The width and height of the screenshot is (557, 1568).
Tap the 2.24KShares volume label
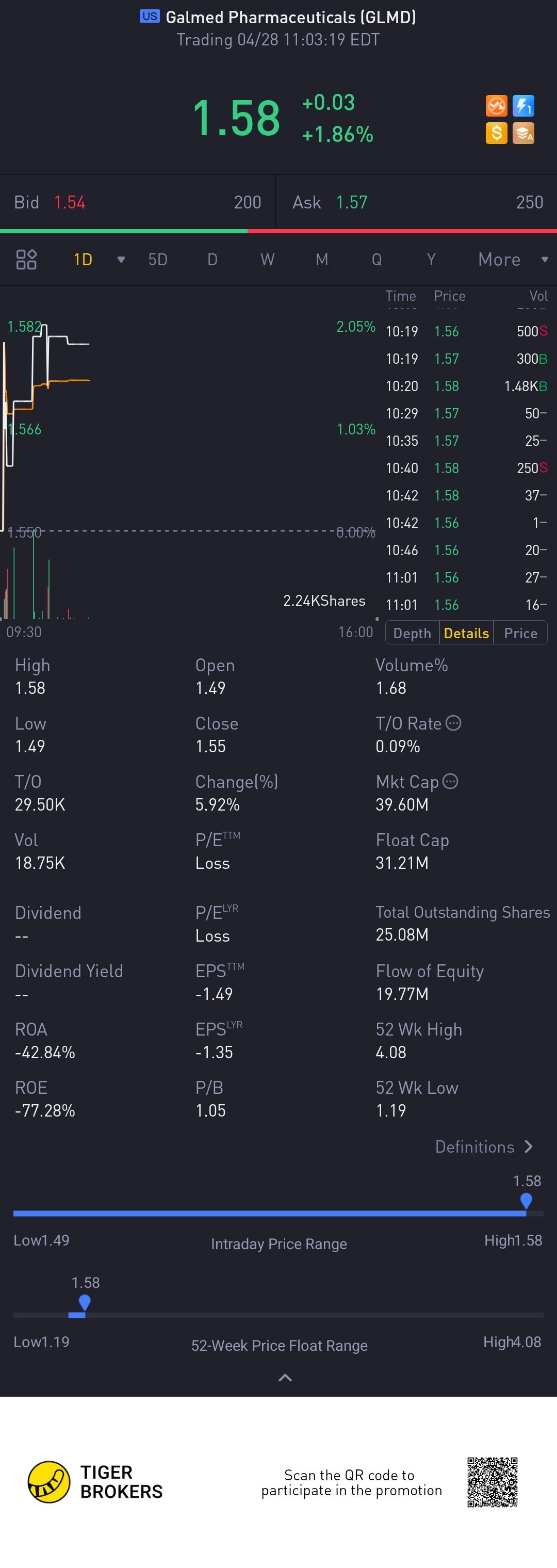tap(324, 601)
